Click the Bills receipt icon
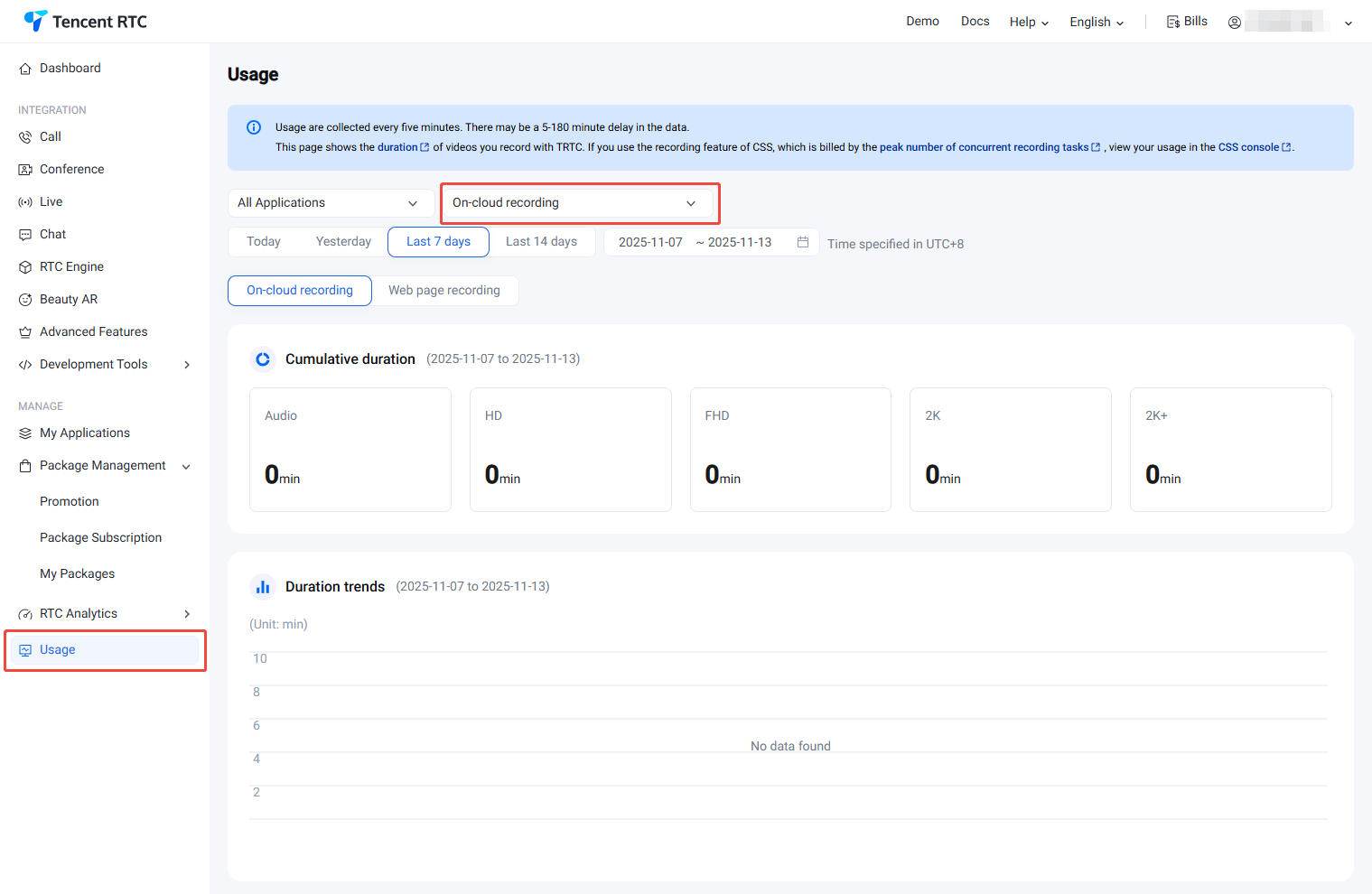Viewport: 1372px width, 894px height. [1173, 22]
